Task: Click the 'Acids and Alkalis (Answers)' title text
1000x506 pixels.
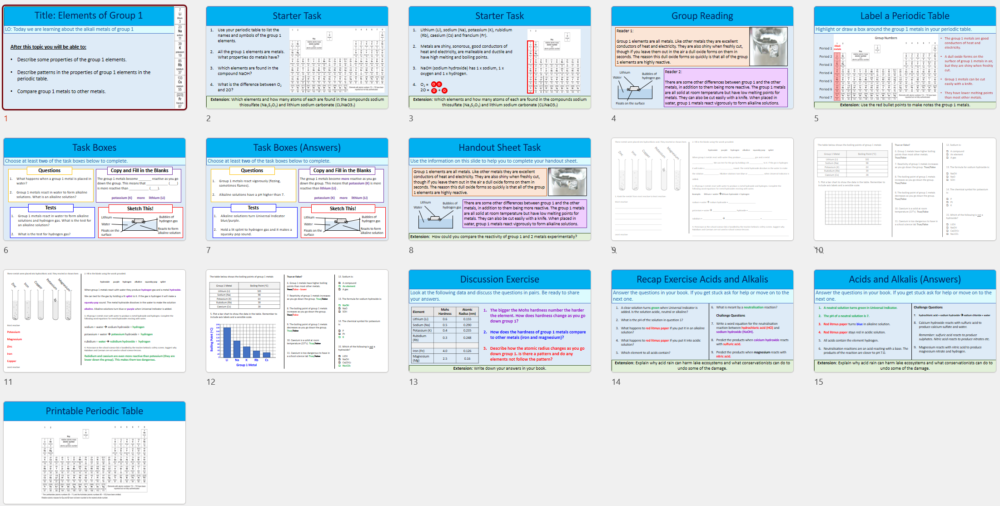Action: (904, 279)
